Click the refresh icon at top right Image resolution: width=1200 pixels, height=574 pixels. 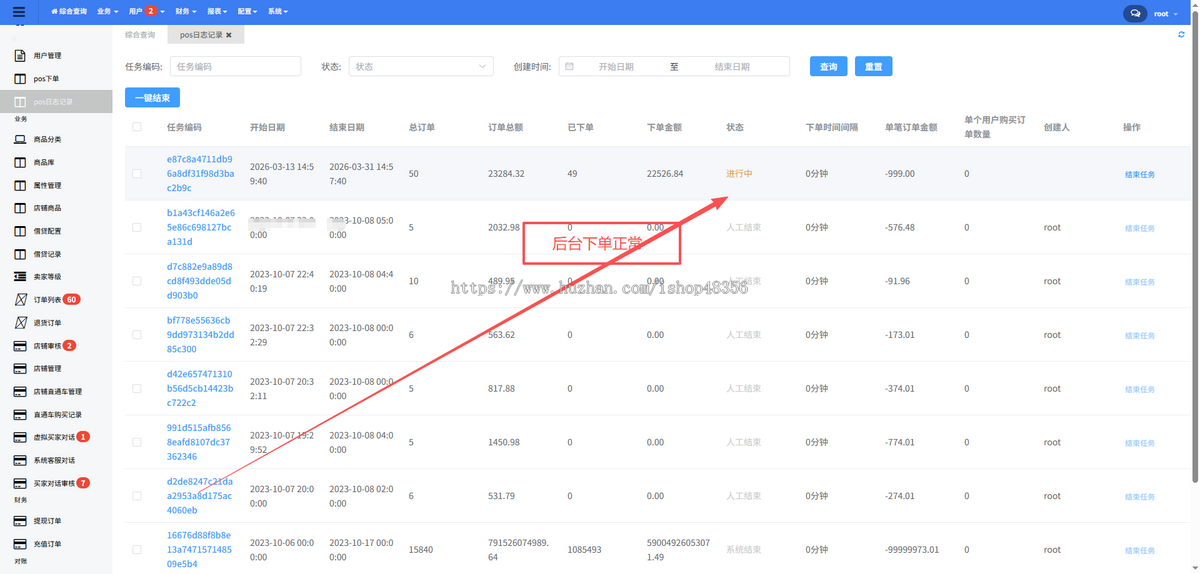pyautogui.click(x=1182, y=34)
